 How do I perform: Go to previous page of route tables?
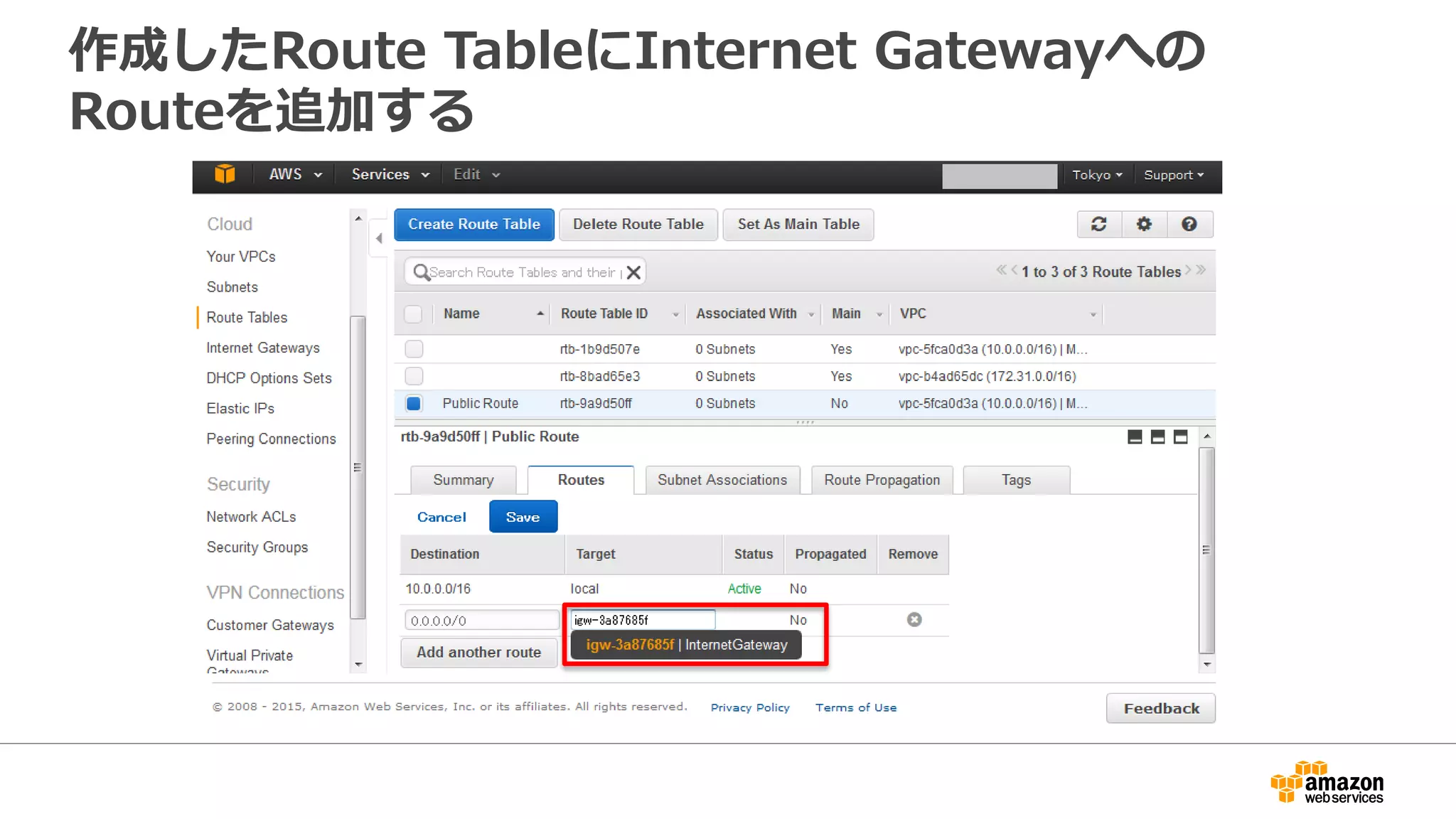tap(1015, 270)
